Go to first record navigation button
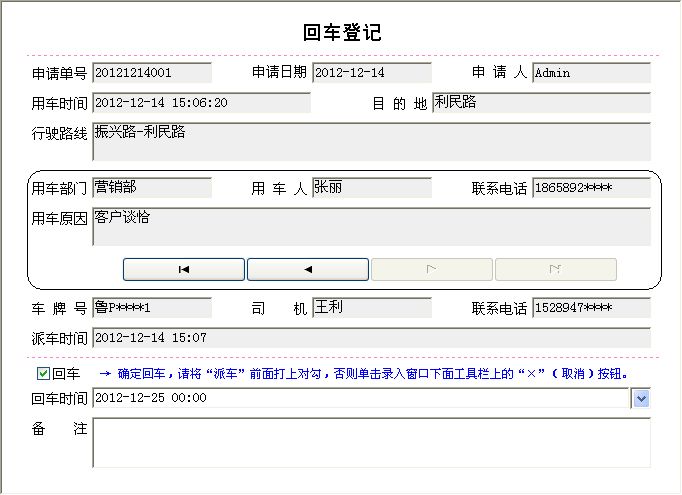 pyautogui.click(x=184, y=269)
